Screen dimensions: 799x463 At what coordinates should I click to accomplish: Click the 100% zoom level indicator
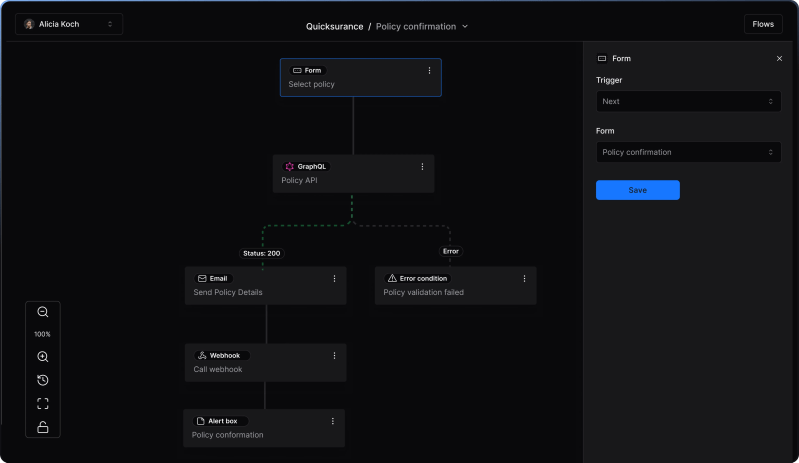42,334
